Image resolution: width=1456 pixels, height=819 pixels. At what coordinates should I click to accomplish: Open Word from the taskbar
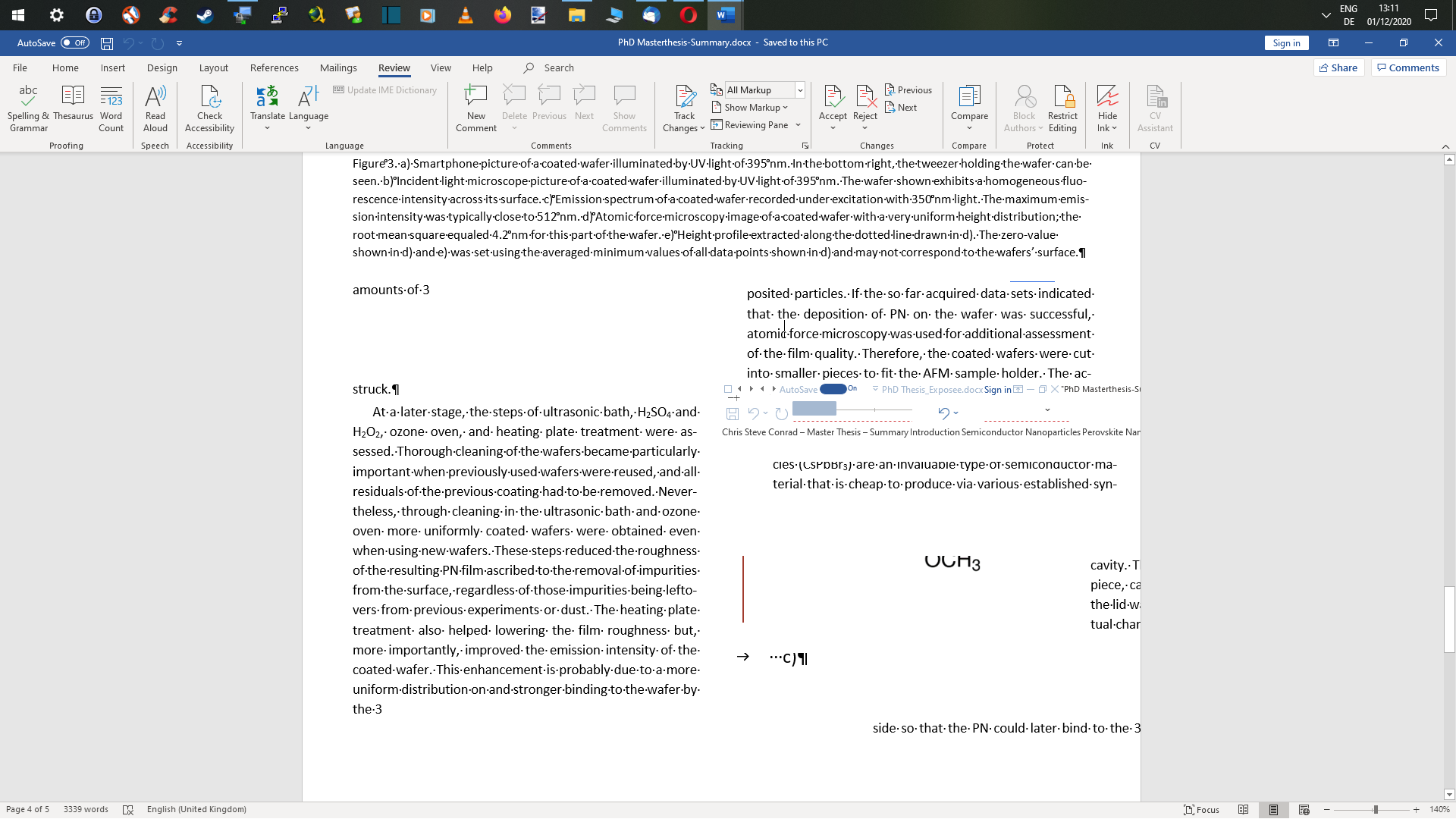725,15
